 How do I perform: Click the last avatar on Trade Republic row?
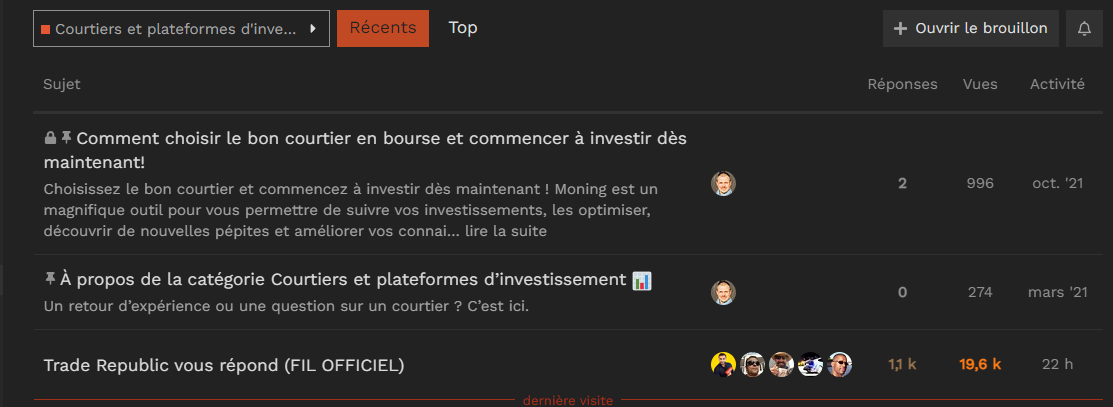[x=839, y=364]
